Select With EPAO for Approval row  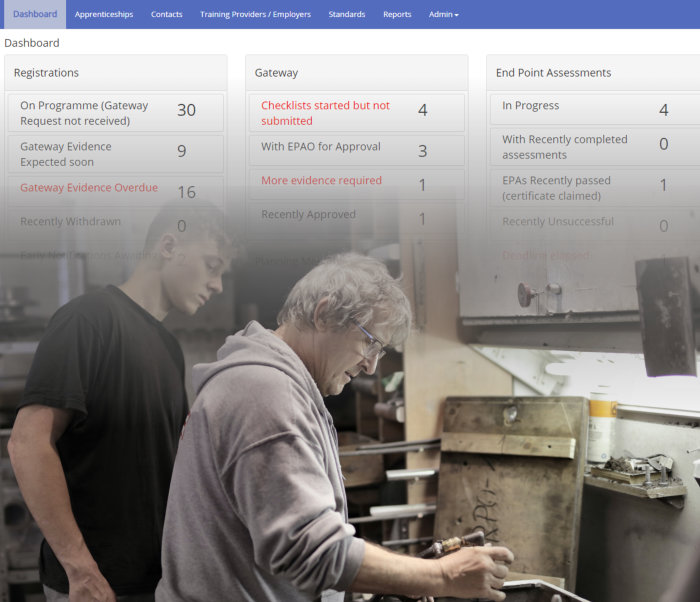tap(357, 150)
